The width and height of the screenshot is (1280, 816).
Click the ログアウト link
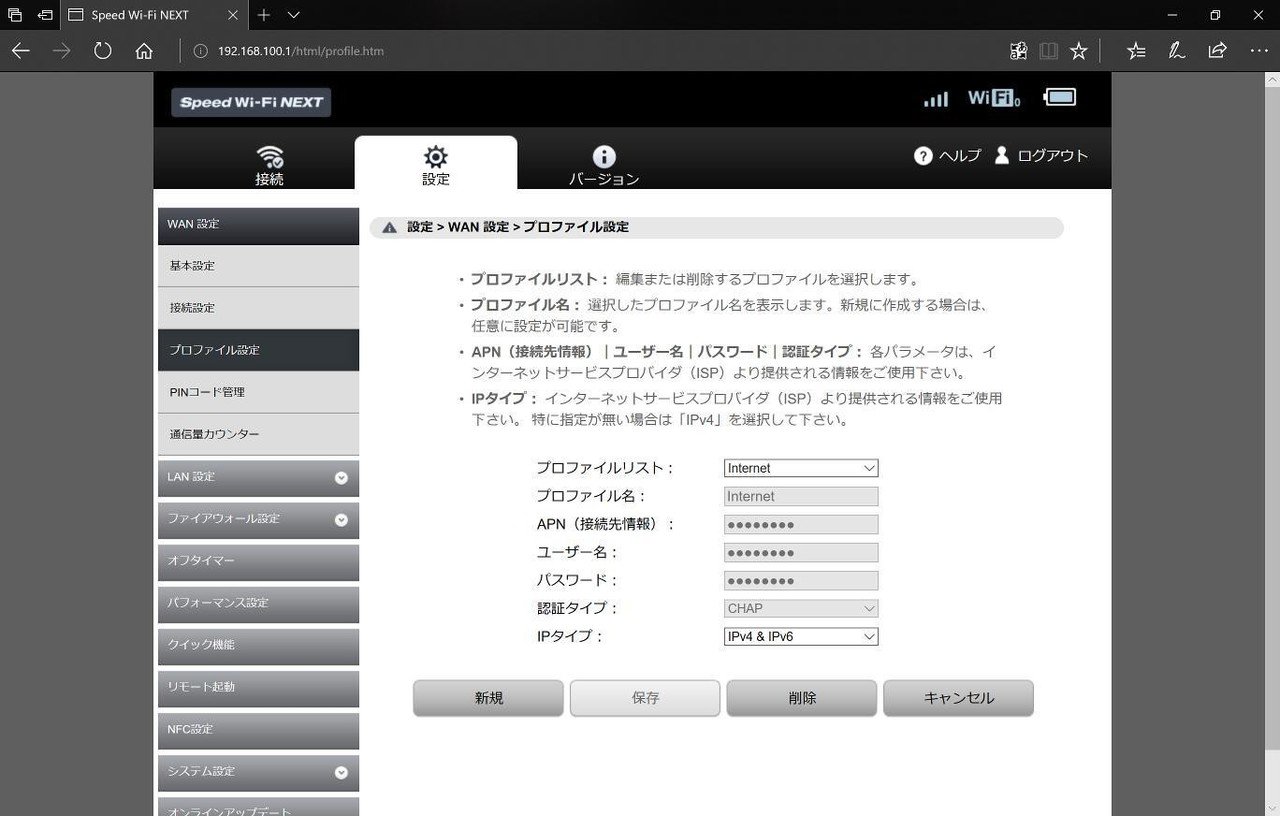click(1053, 156)
